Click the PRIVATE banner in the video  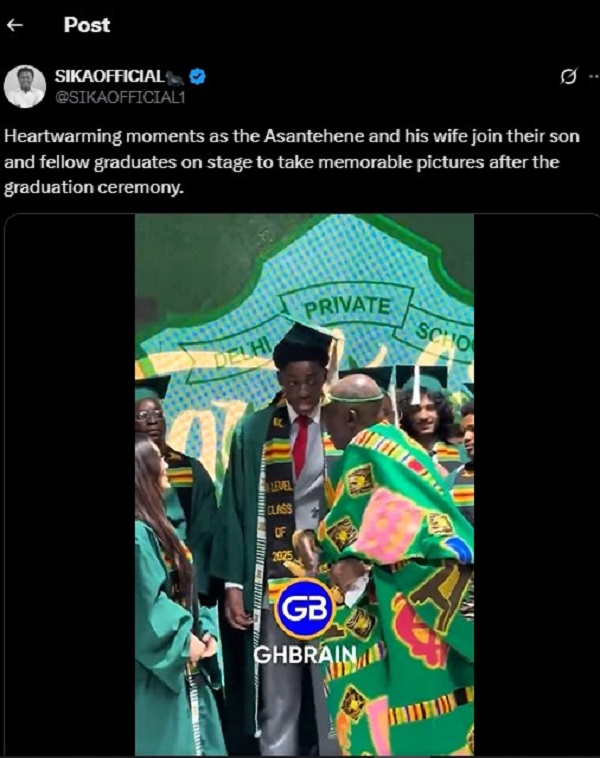347,306
